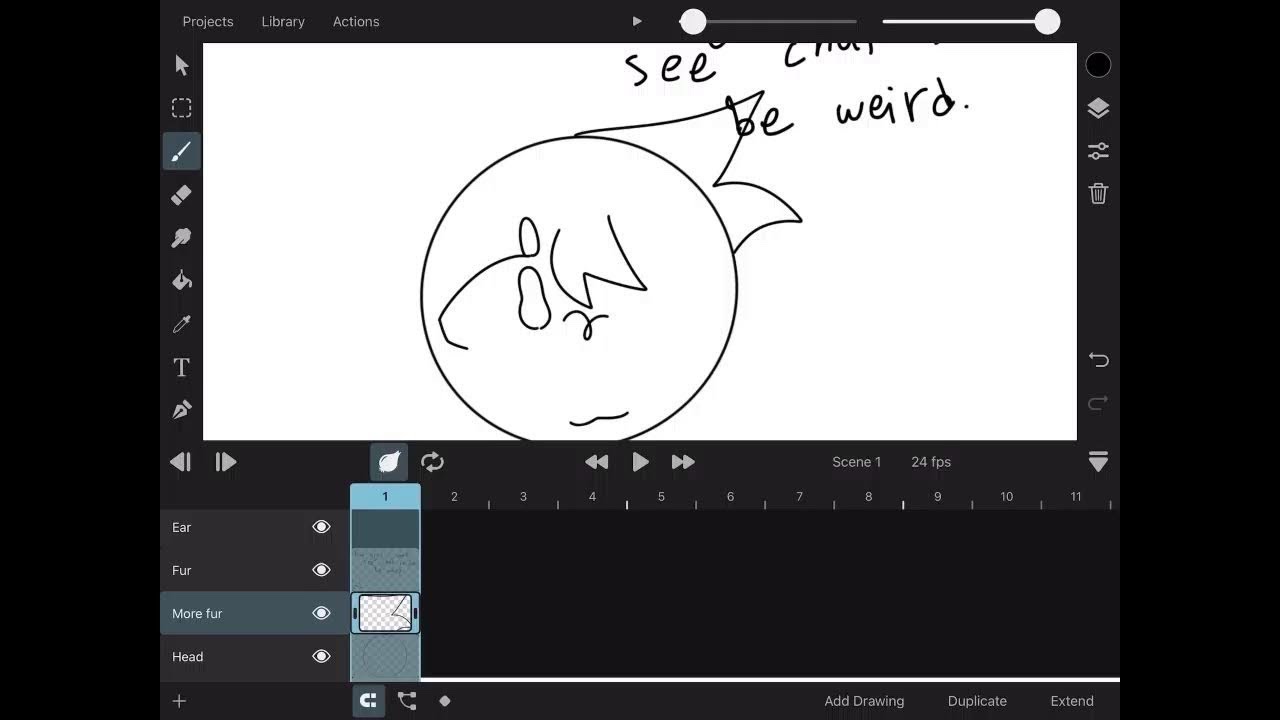Image resolution: width=1280 pixels, height=720 pixels.
Task: Click the Extend button
Action: pyautogui.click(x=1072, y=701)
